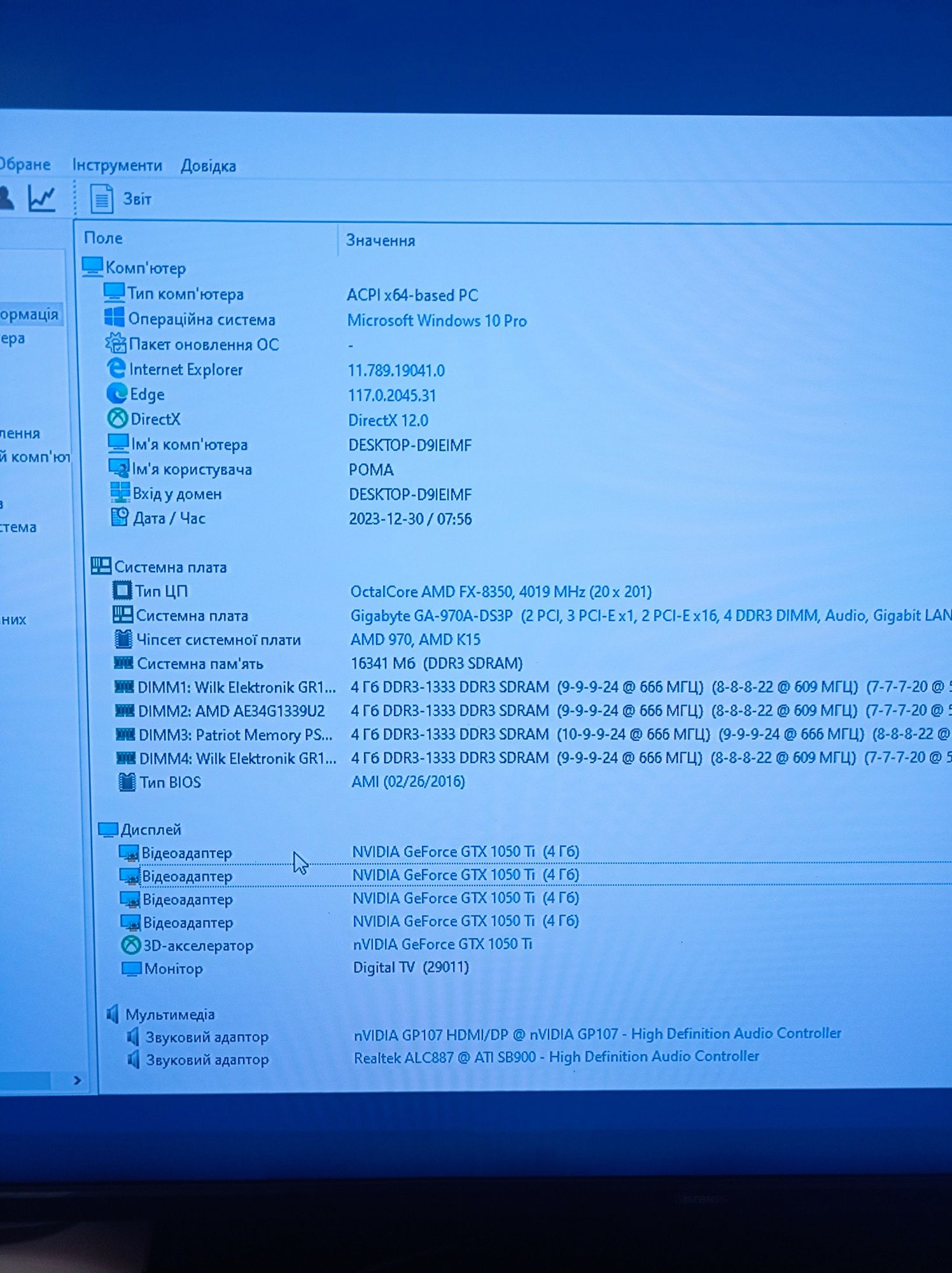Viewport: 952px width, 1273px height.
Task: Click the Microsoft Windows 10 Pro link
Action: 437,320
